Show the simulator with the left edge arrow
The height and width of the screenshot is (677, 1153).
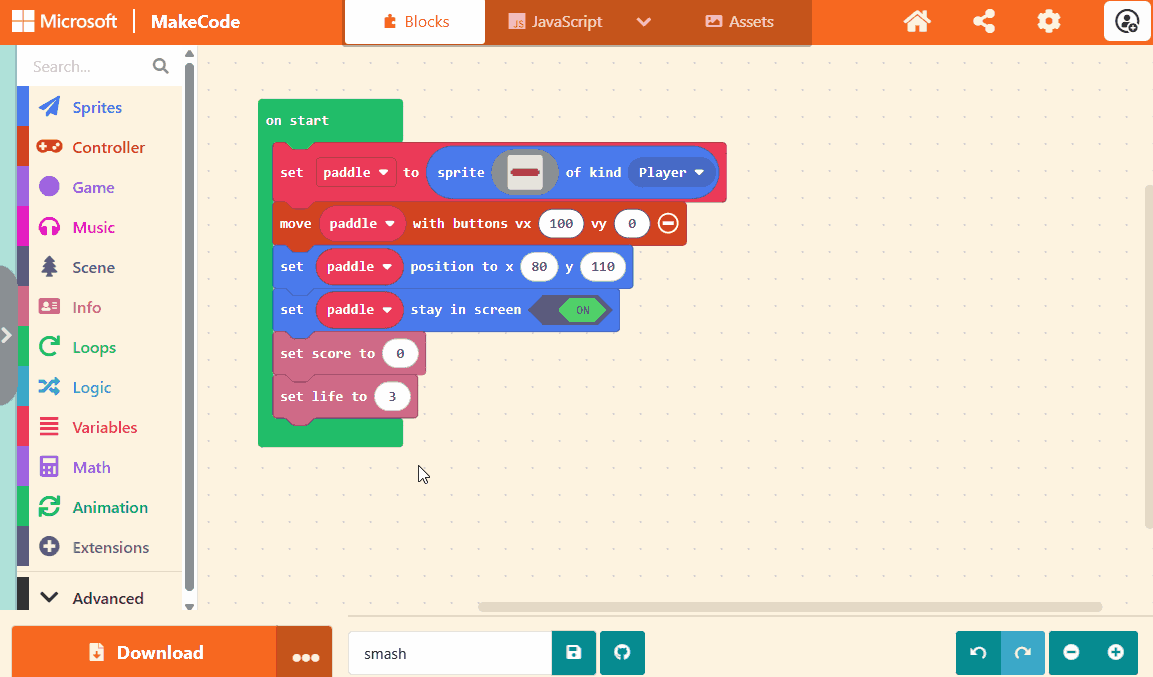(7, 335)
